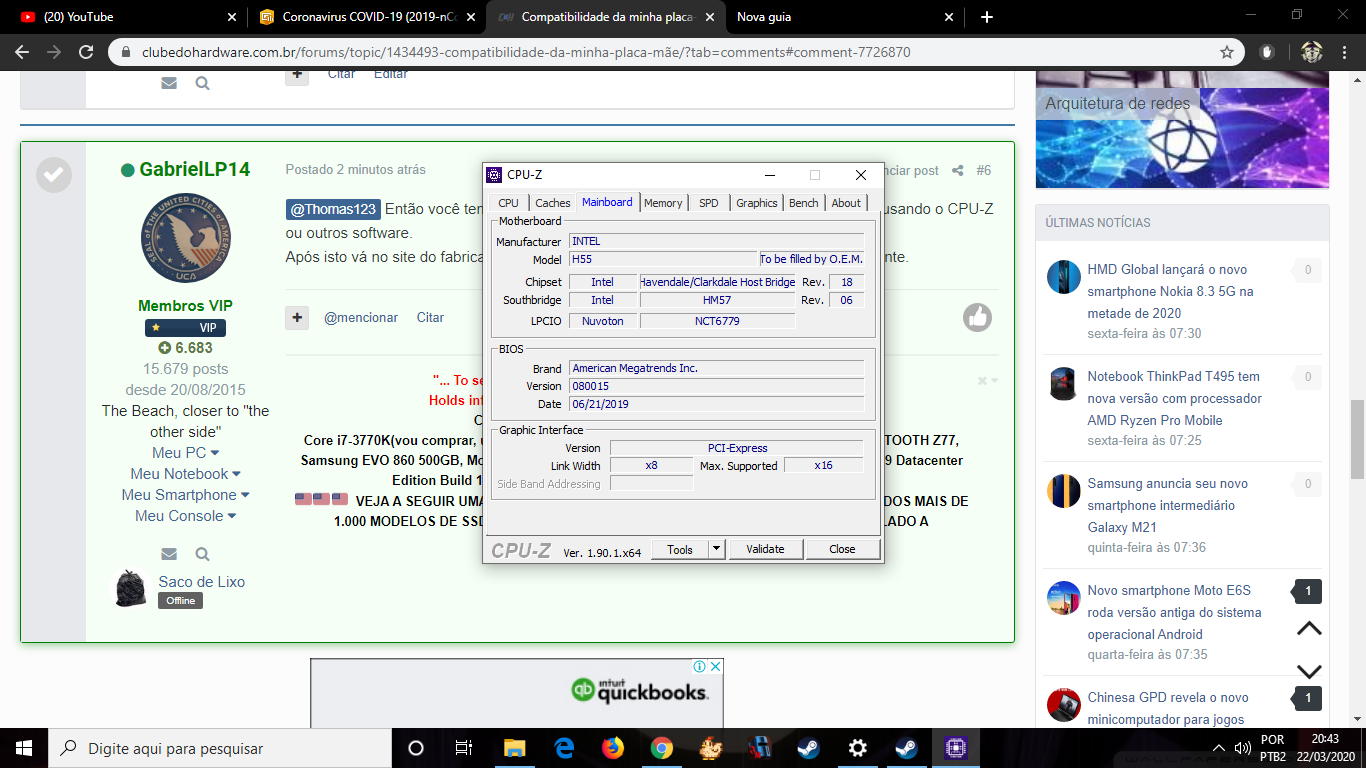Screen dimensions: 1366x768
Task: Expand the Meu Notebook dropdown
Action: pyautogui.click(x=185, y=474)
